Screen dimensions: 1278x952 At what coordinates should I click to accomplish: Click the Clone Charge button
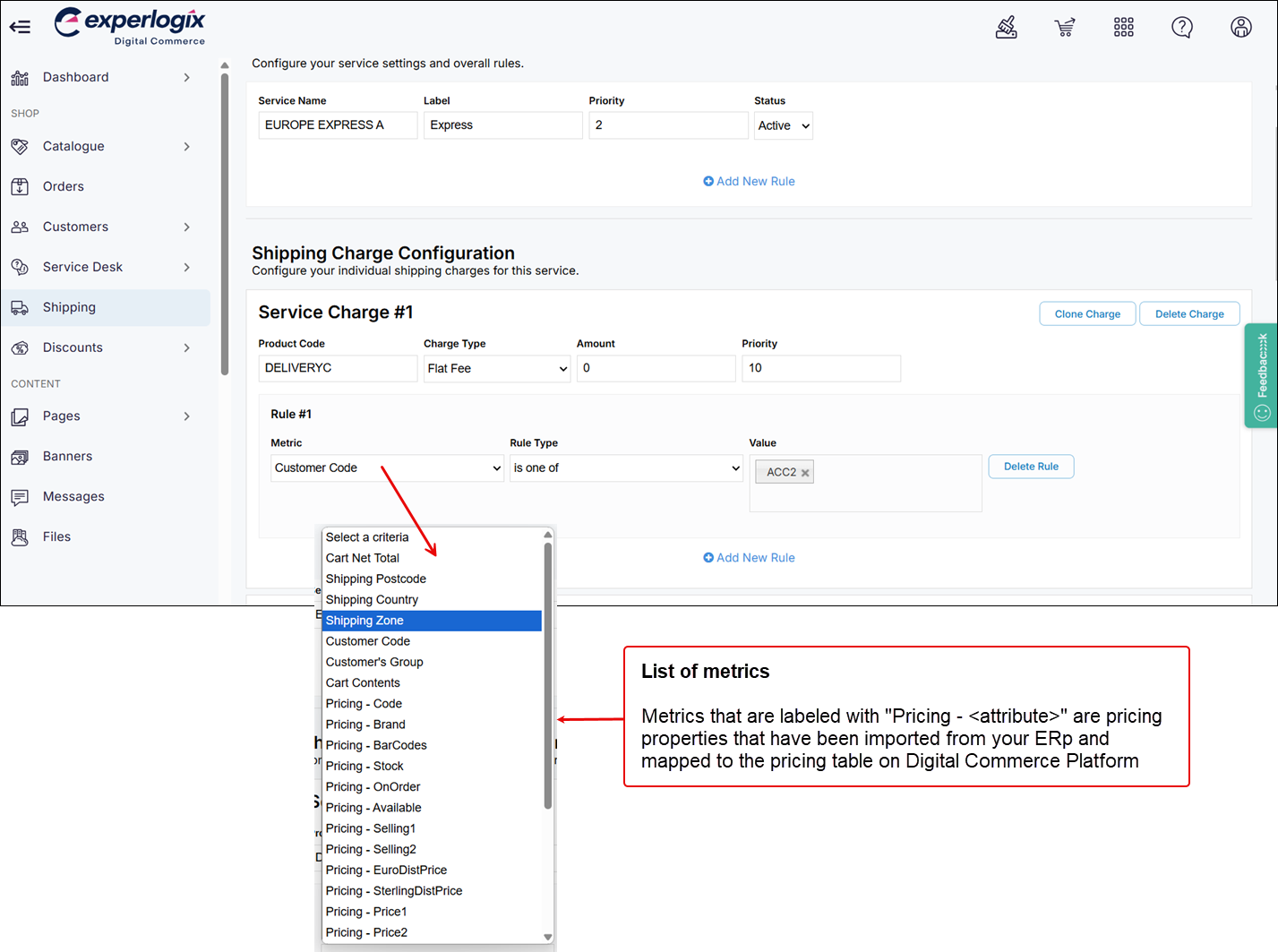1086,314
